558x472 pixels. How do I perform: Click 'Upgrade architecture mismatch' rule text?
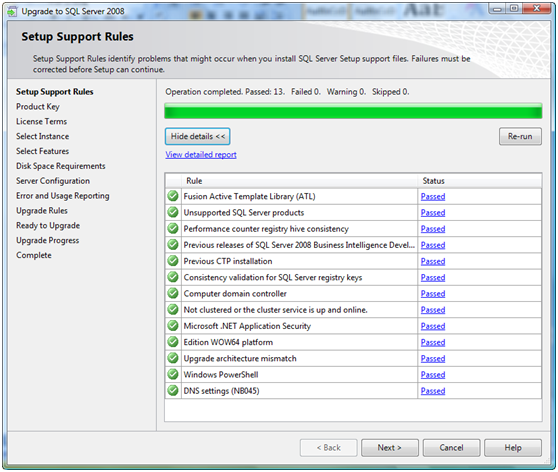click(240, 358)
